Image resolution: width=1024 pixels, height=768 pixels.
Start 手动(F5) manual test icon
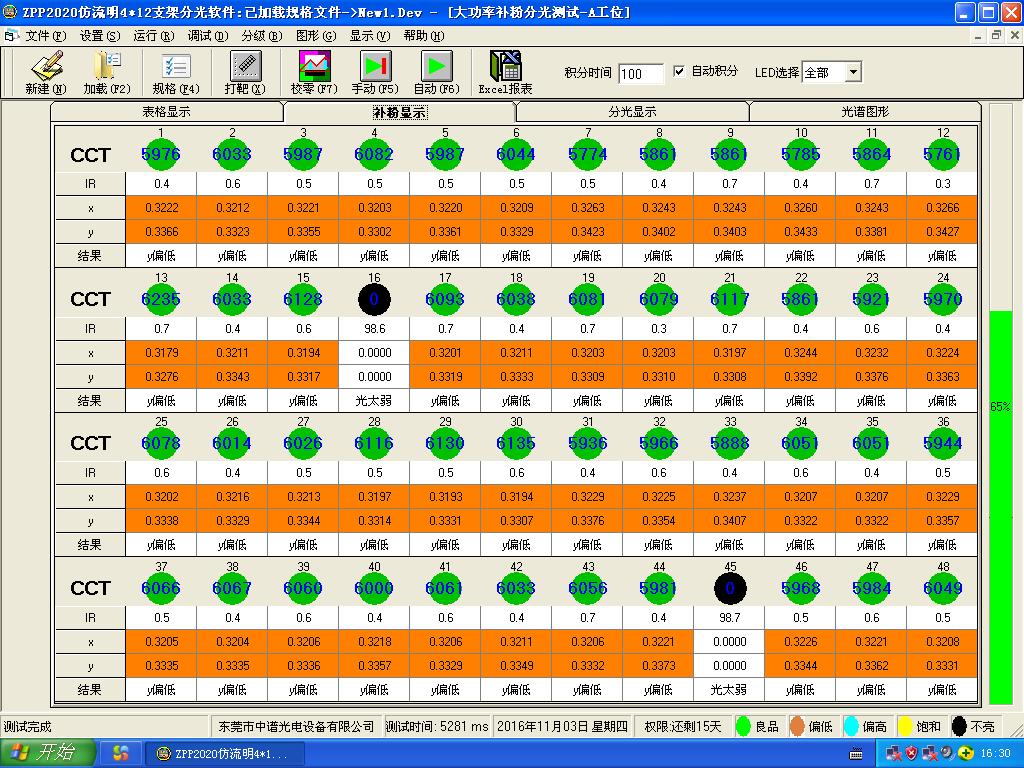(x=375, y=66)
